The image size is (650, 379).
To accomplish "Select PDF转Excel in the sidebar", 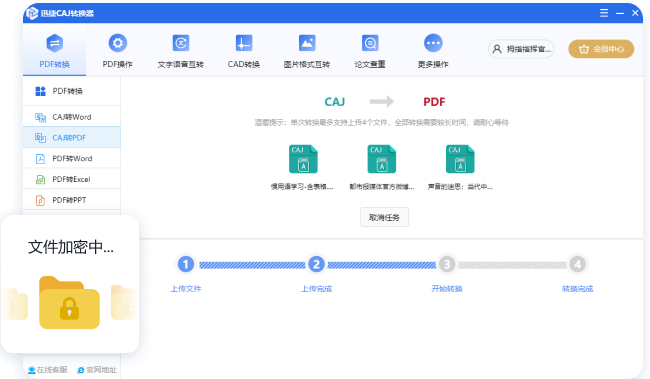I will tap(72, 179).
